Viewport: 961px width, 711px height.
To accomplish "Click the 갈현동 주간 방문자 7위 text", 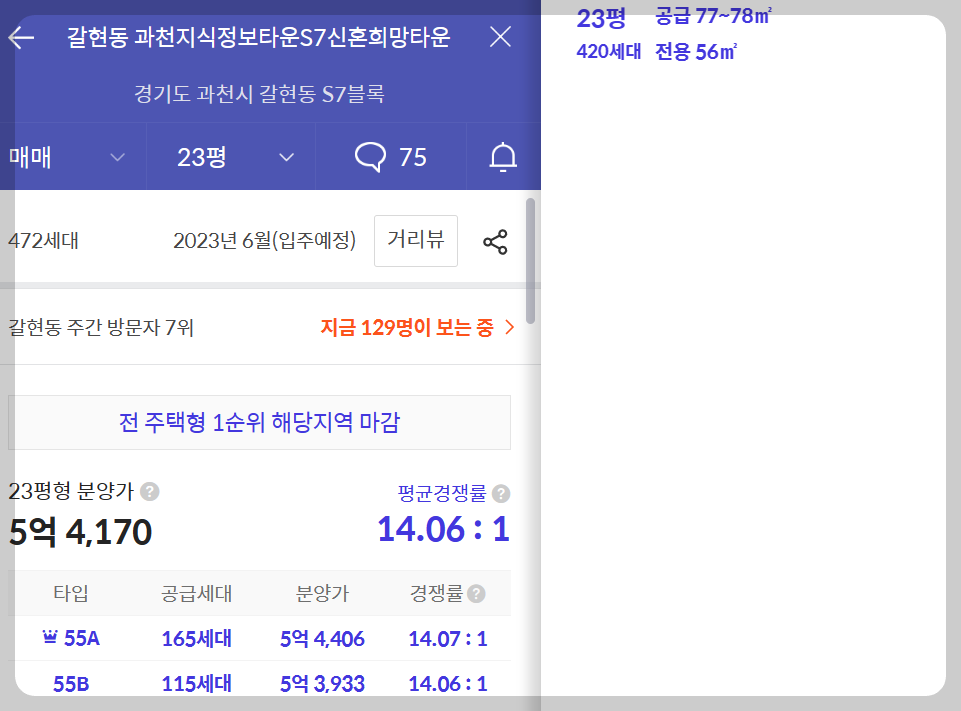I will (101, 327).
